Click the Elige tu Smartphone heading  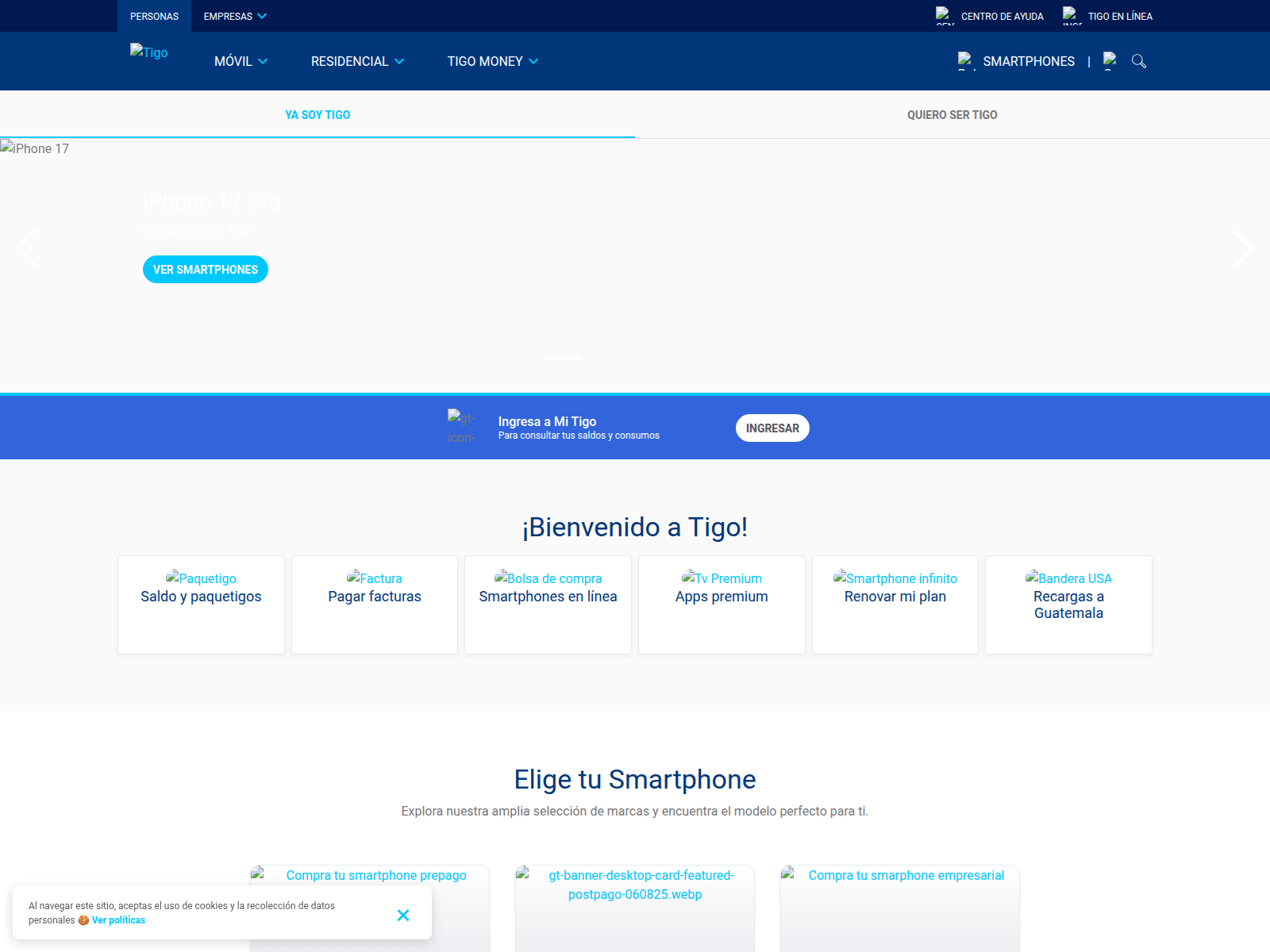635,779
